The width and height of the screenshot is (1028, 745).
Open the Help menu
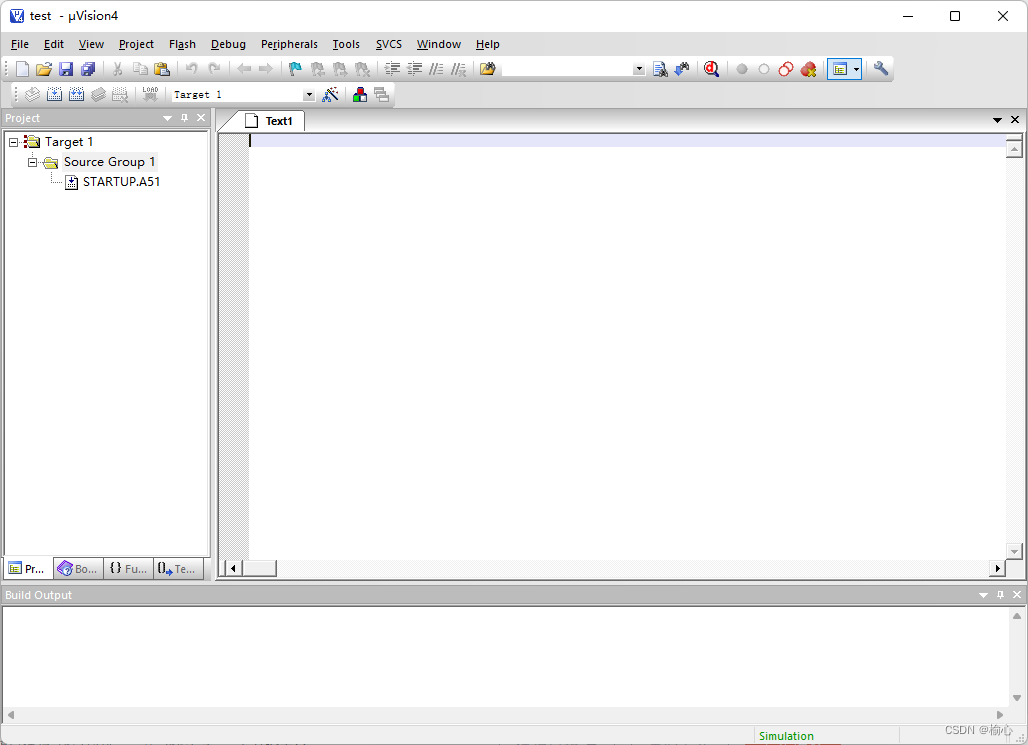pos(488,44)
